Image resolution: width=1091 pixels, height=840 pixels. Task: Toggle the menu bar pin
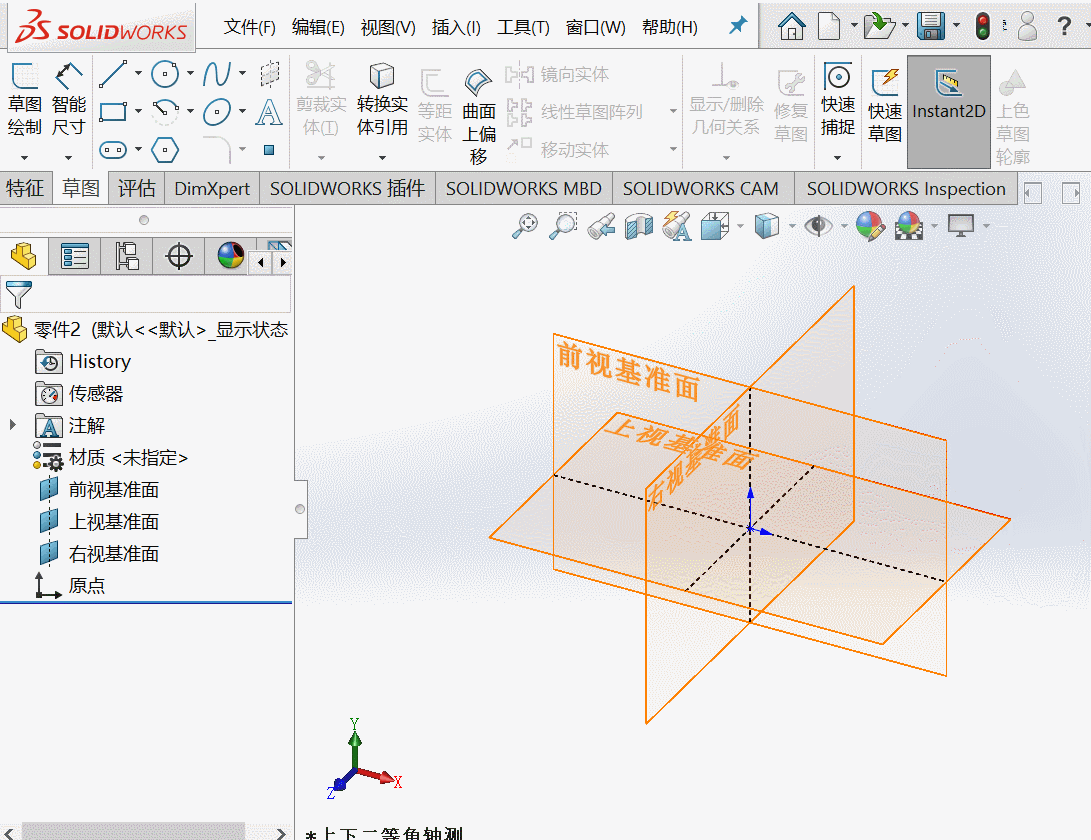click(738, 26)
